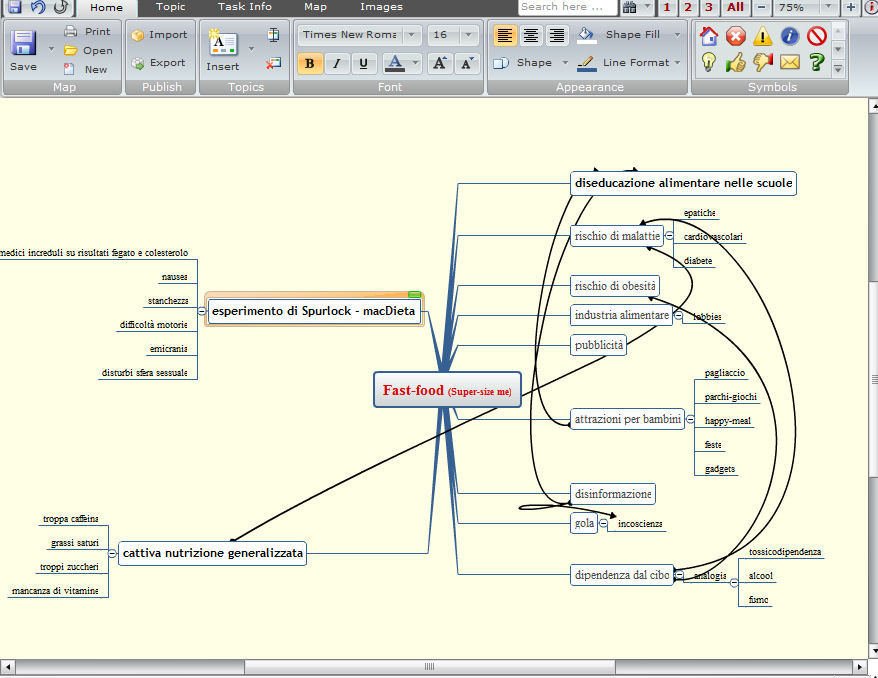This screenshot has width=878, height=678.
Task: Click the Insert topic icon
Action: [222, 43]
